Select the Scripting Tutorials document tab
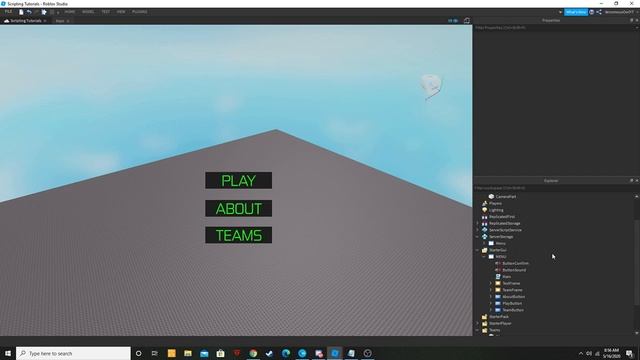This screenshot has height=360, width=640. (x=25, y=21)
